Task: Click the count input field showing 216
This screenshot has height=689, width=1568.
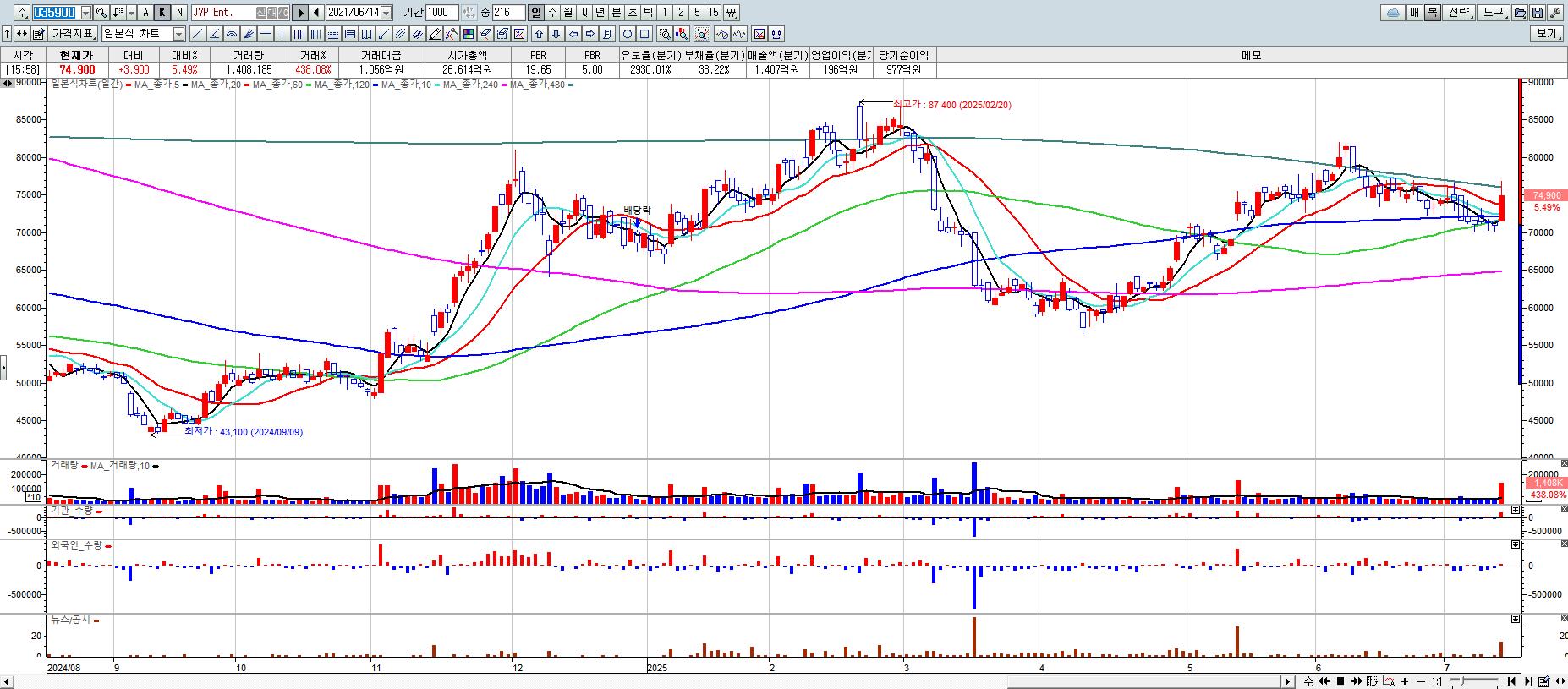Action: [508, 13]
